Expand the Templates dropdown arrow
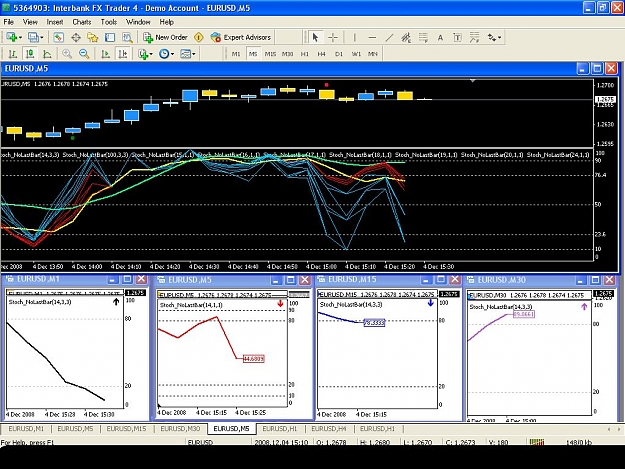 [x=194, y=54]
